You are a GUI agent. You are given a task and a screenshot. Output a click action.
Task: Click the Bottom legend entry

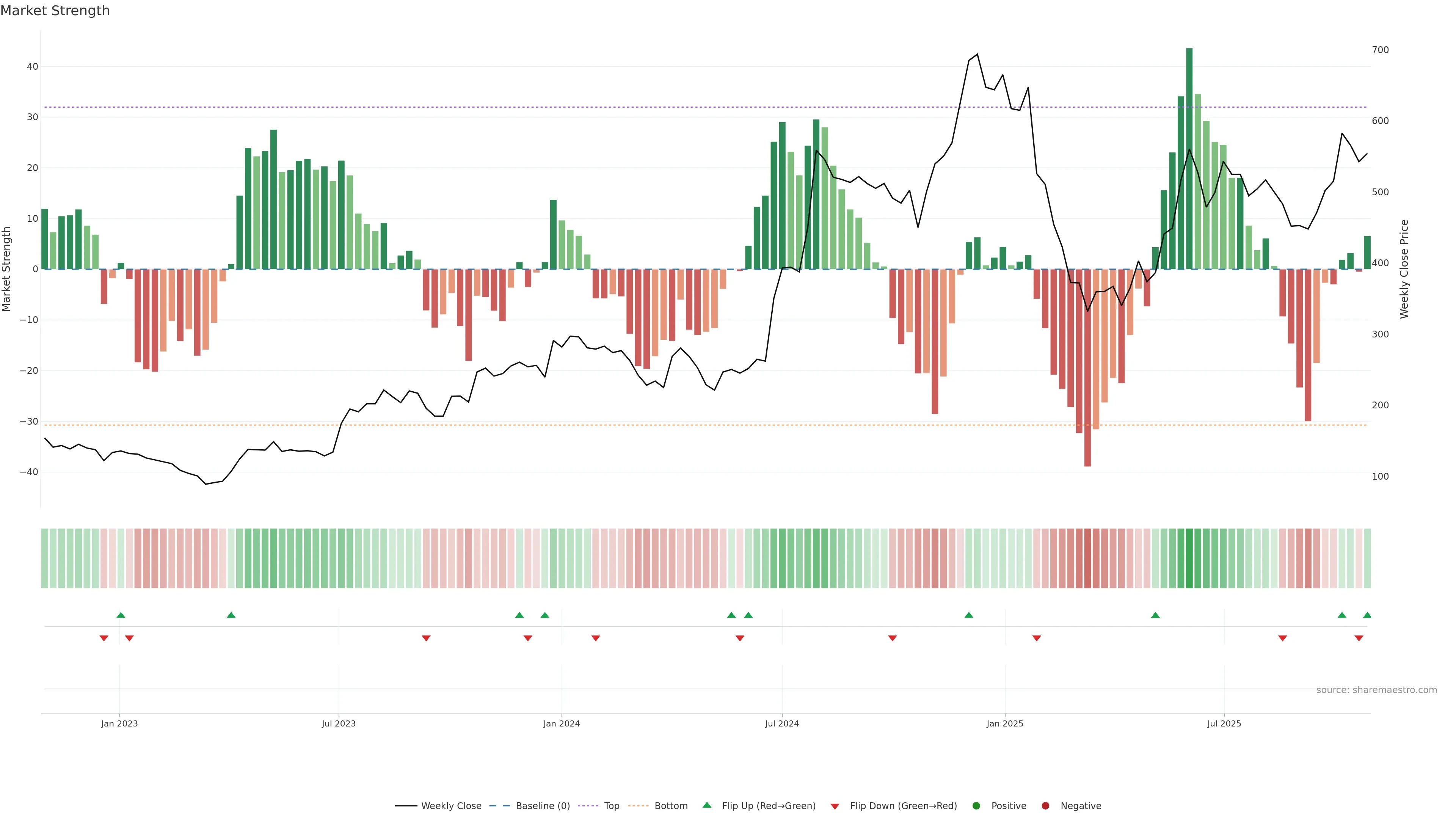pos(670,806)
